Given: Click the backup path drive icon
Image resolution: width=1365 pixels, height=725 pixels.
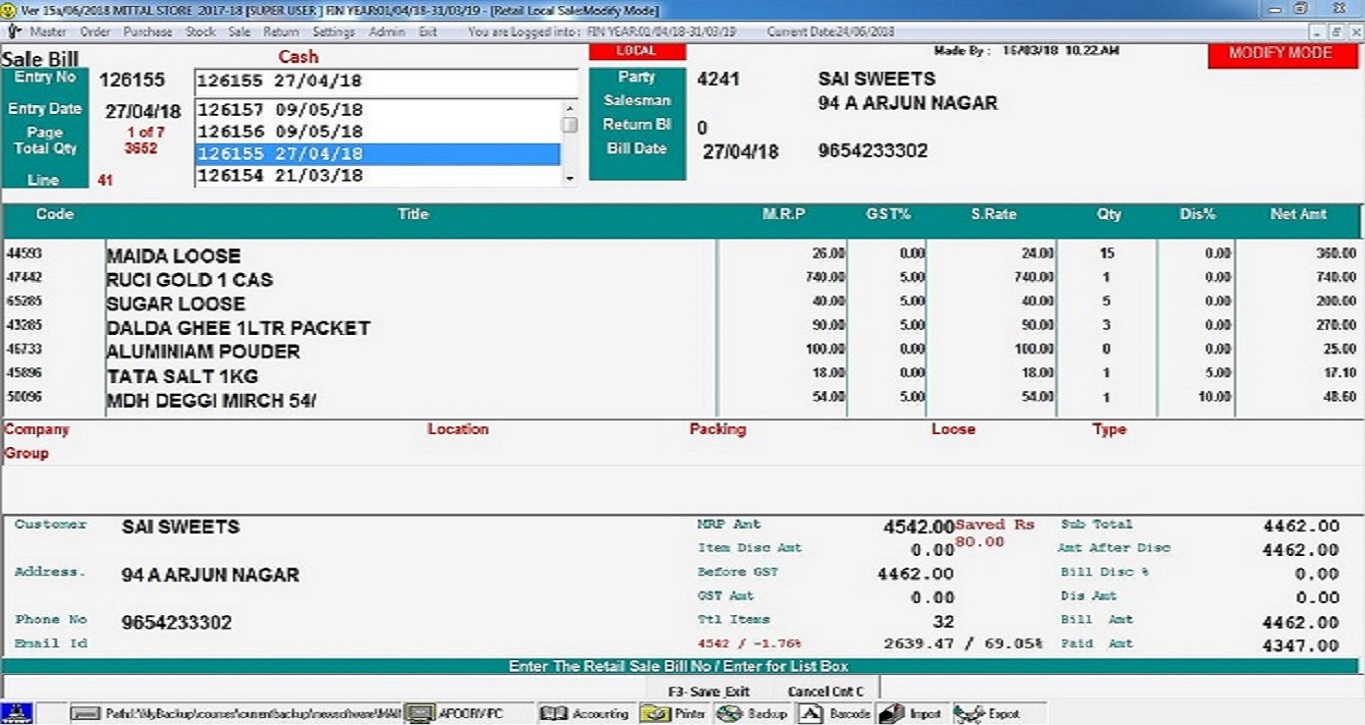Looking at the screenshot, I should 88,714.
